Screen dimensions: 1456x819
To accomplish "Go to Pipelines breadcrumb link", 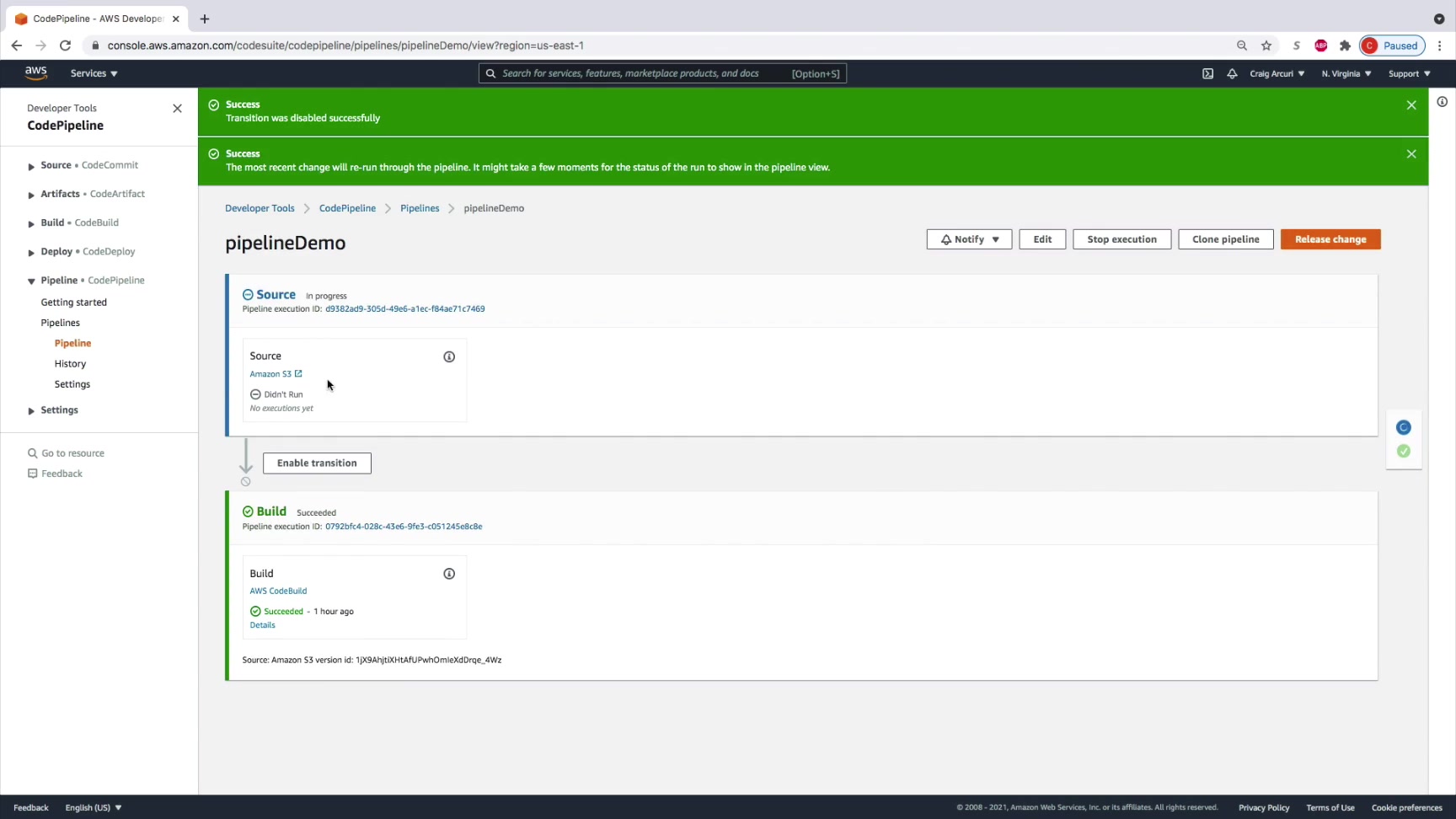I will 420,208.
